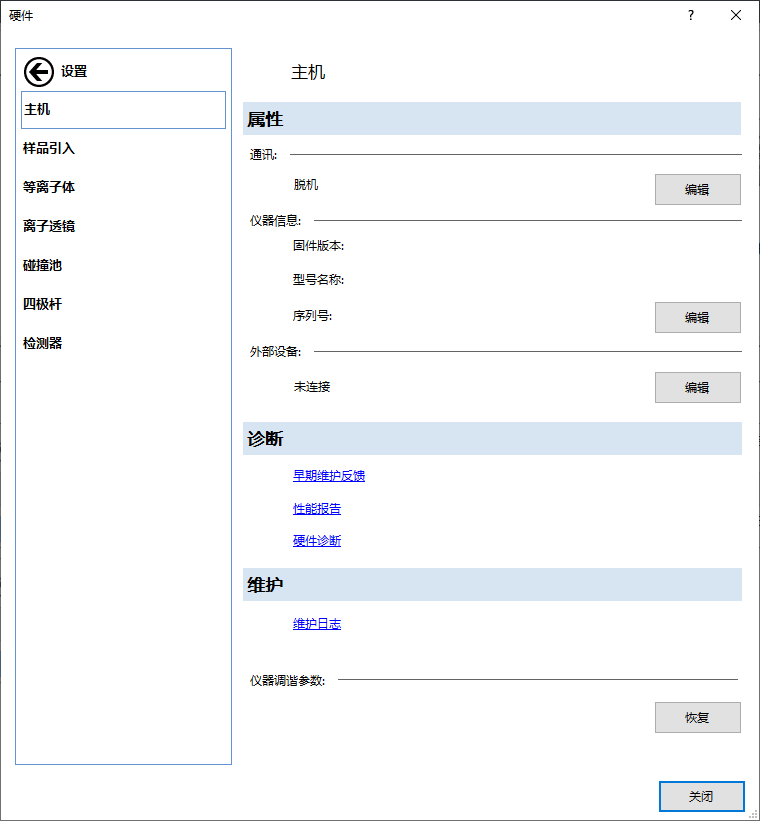Open the 样品引入 settings page

tap(49, 148)
